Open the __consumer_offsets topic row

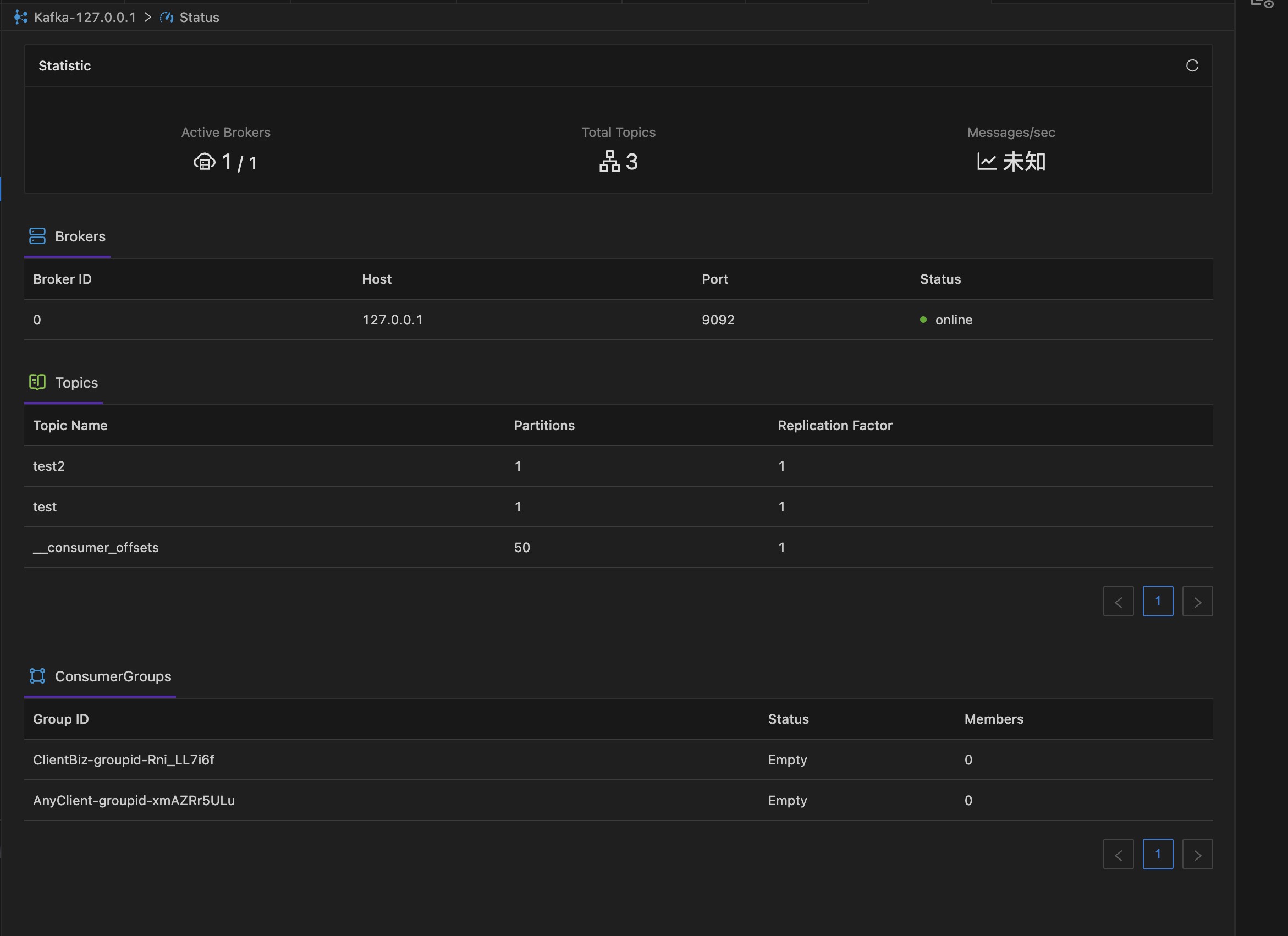click(x=95, y=548)
